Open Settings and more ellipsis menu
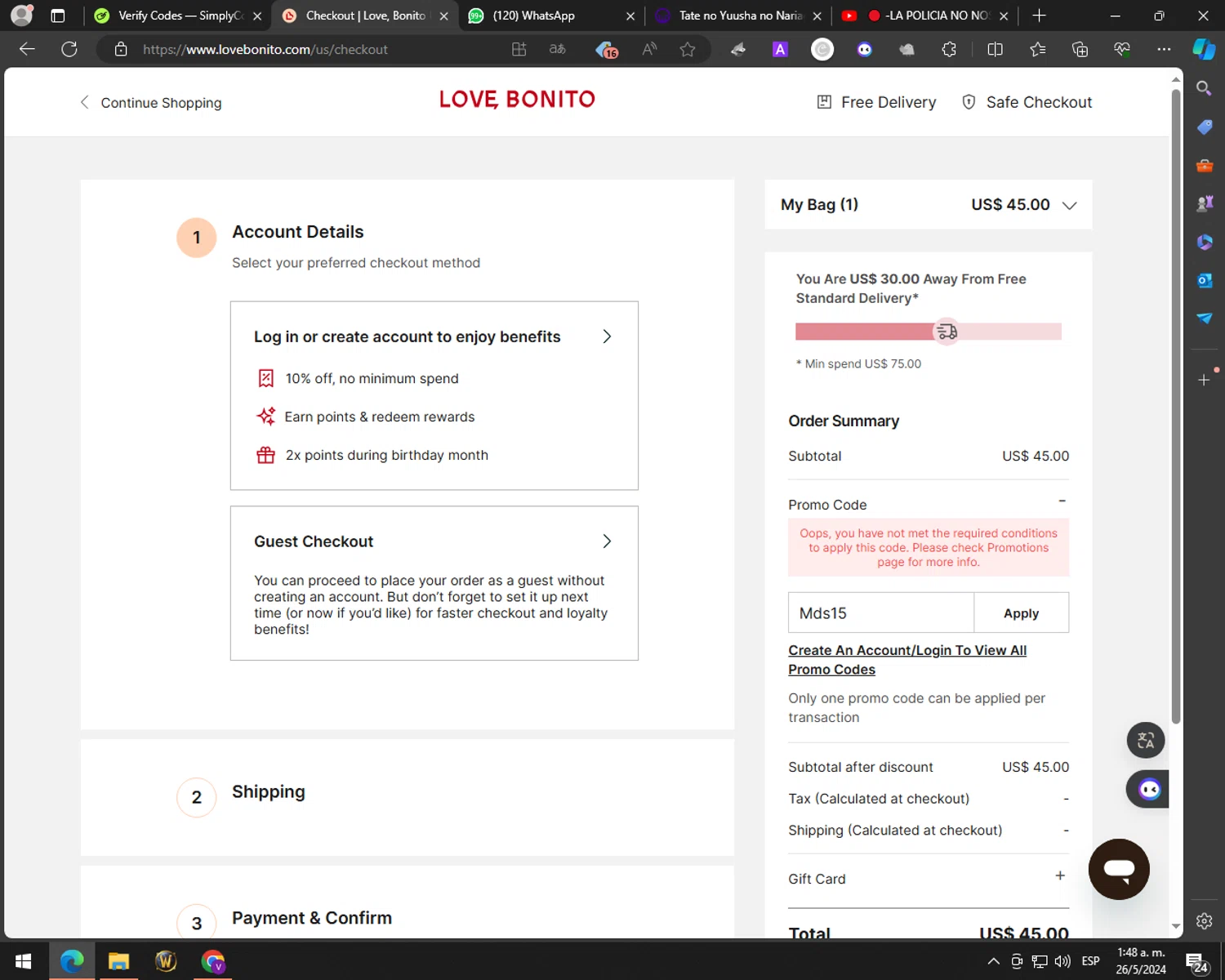Image resolution: width=1225 pixels, height=980 pixels. coord(1164,49)
